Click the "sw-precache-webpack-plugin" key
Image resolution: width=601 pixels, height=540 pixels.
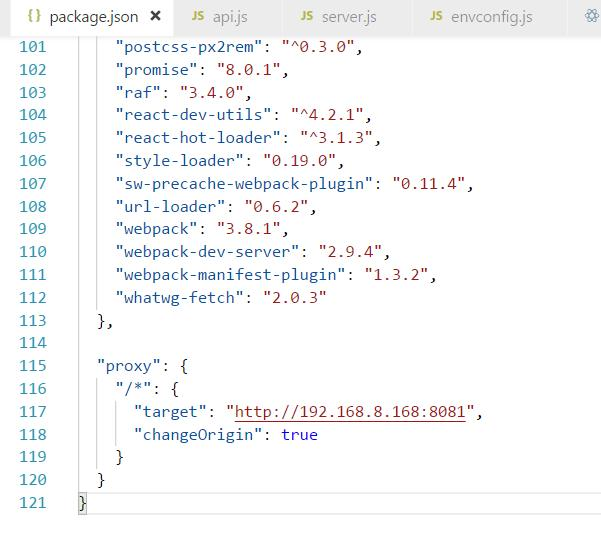point(244,184)
